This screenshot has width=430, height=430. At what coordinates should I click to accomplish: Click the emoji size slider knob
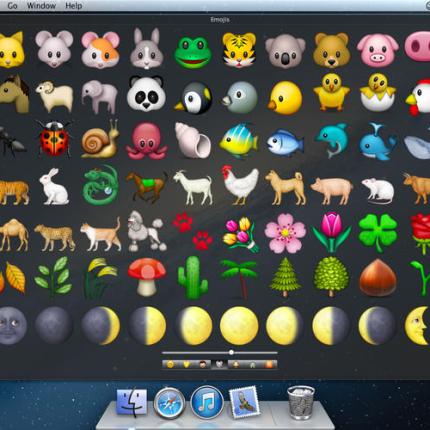click(x=231, y=352)
